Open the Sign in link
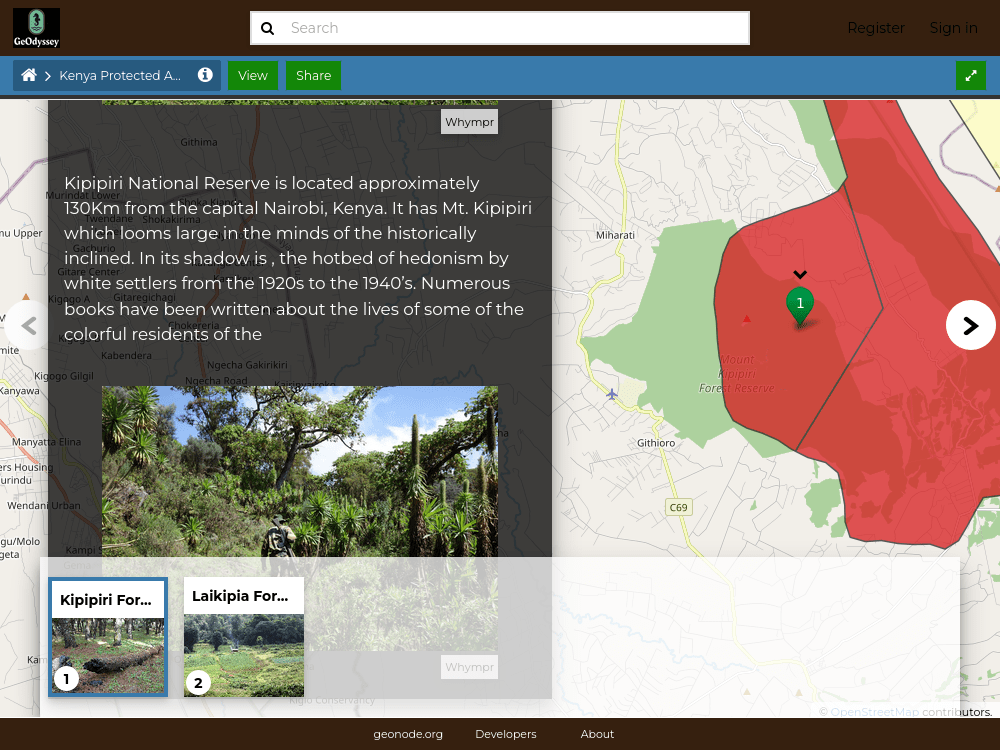Viewport: 1000px width, 750px height. pyautogui.click(x=953, y=28)
